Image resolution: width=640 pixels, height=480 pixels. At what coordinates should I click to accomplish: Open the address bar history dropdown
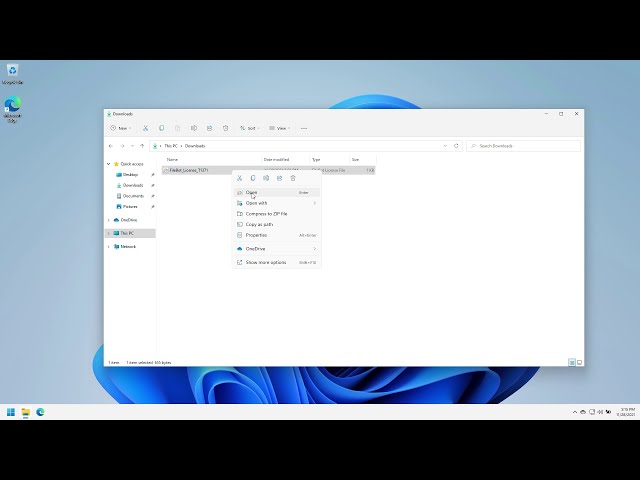445,146
